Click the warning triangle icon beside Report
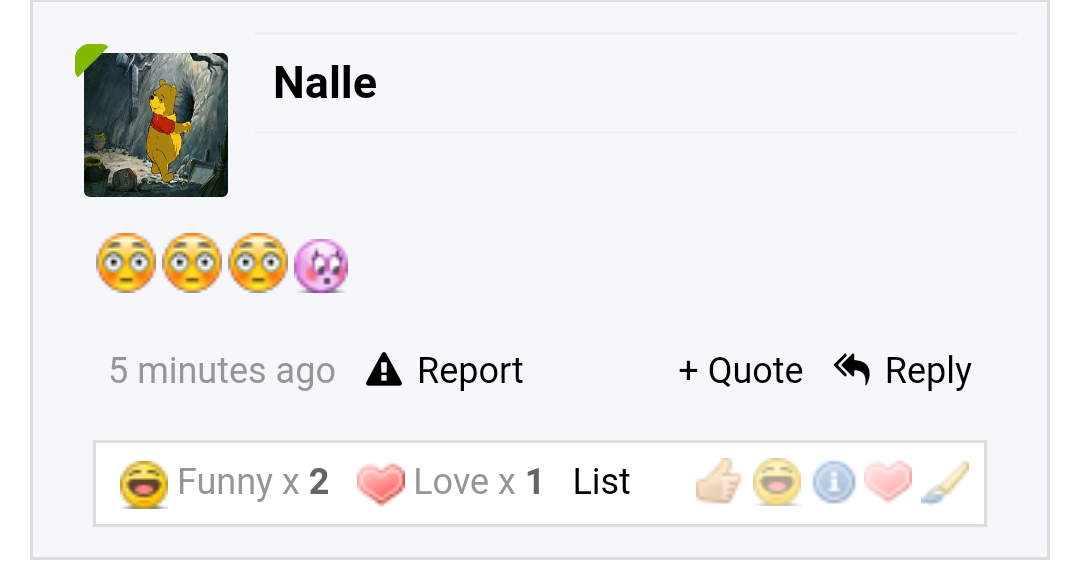 pyautogui.click(x=384, y=369)
